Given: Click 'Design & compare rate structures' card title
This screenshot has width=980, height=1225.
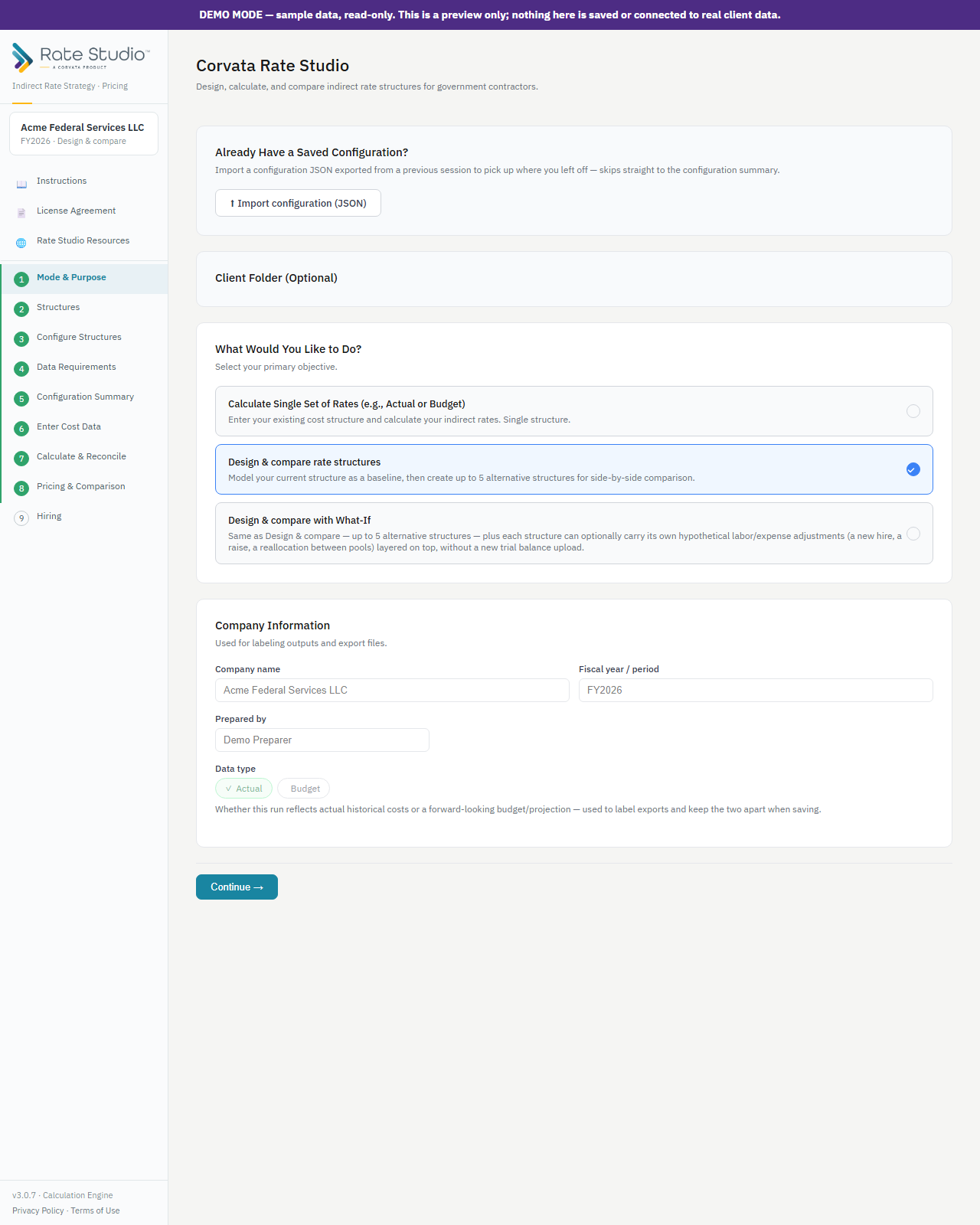Looking at the screenshot, I should [304, 462].
